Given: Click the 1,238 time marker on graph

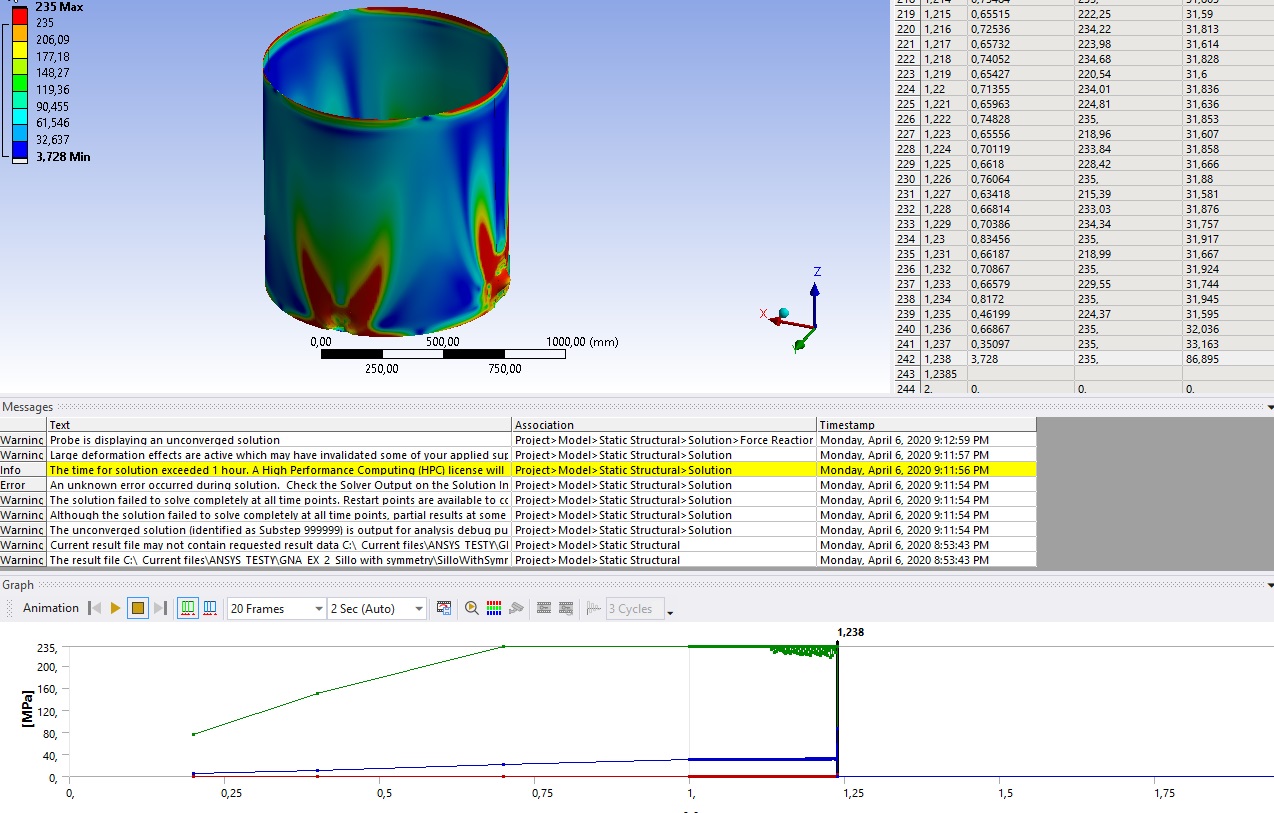Looking at the screenshot, I should (850, 632).
